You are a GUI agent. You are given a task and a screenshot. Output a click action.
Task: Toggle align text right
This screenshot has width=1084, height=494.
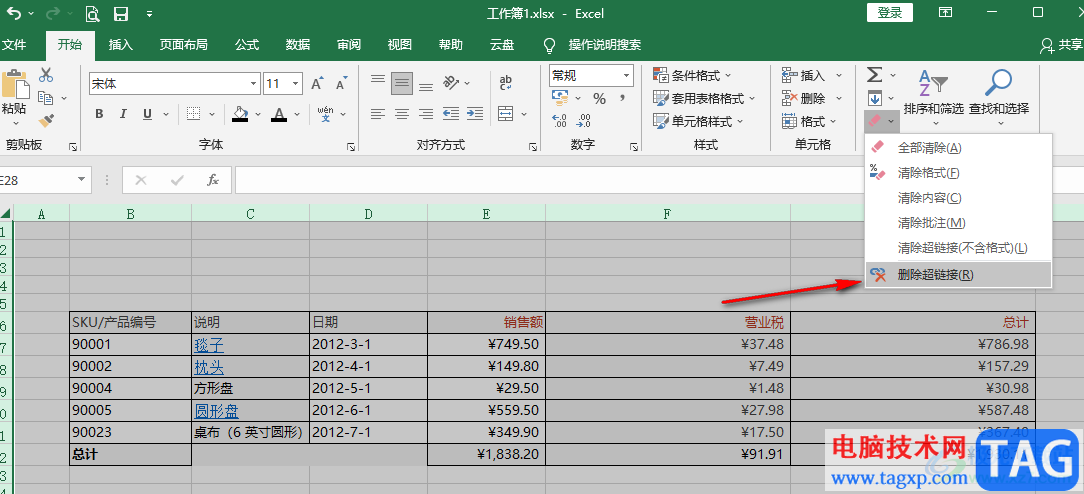tap(426, 113)
